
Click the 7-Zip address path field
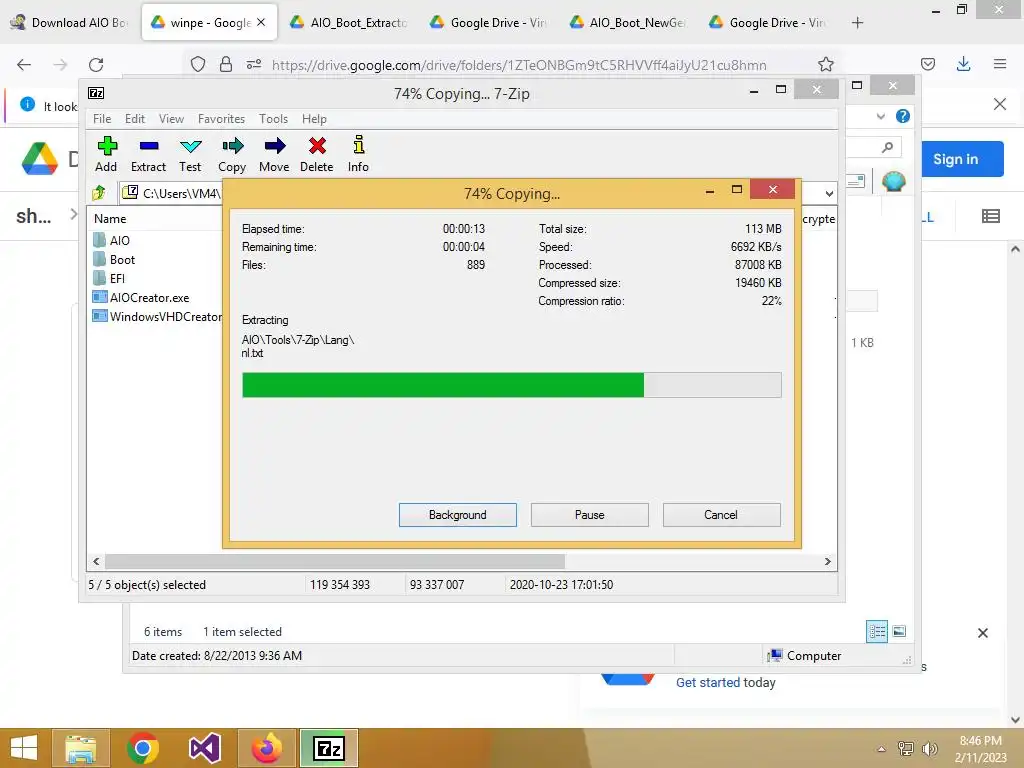pos(172,193)
